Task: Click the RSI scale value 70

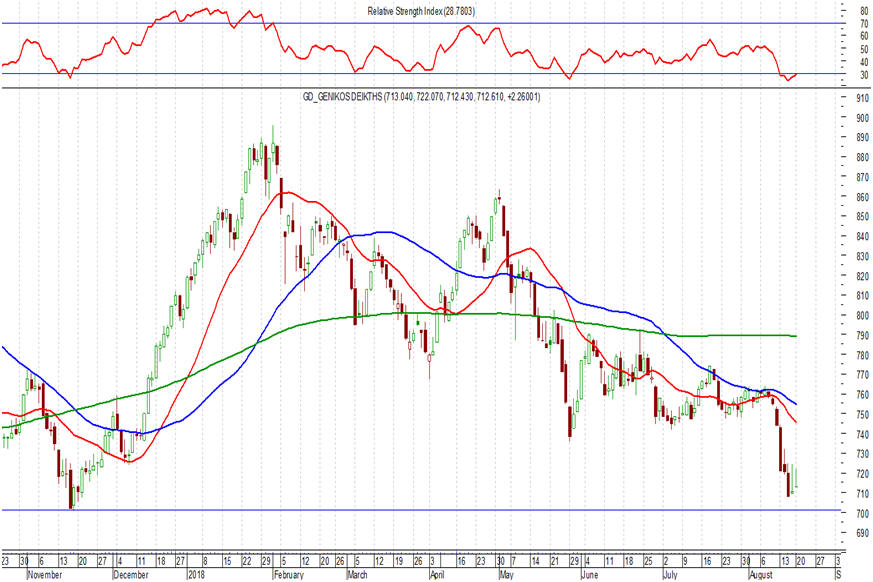Action: pyautogui.click(x=864, y=24)
